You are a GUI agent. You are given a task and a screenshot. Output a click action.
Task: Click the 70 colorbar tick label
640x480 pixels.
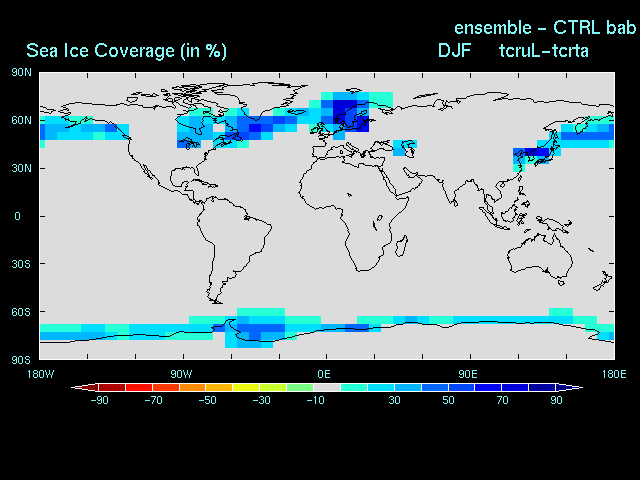coord(502,401)
